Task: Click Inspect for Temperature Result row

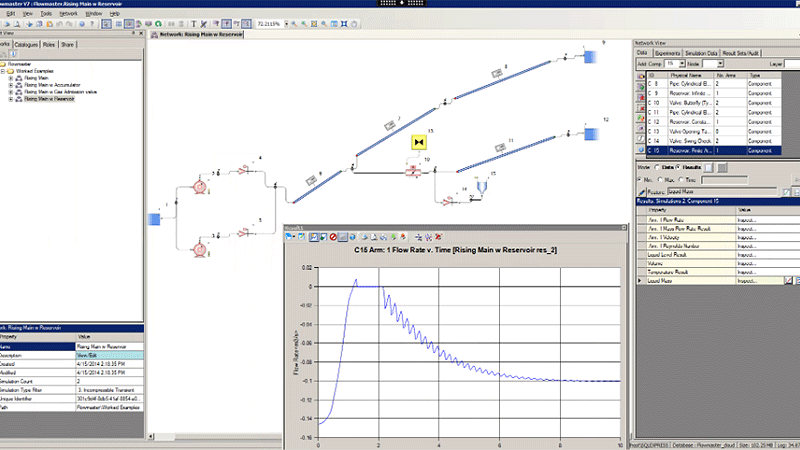Action: pyautogui.click(x=746, y=272)
